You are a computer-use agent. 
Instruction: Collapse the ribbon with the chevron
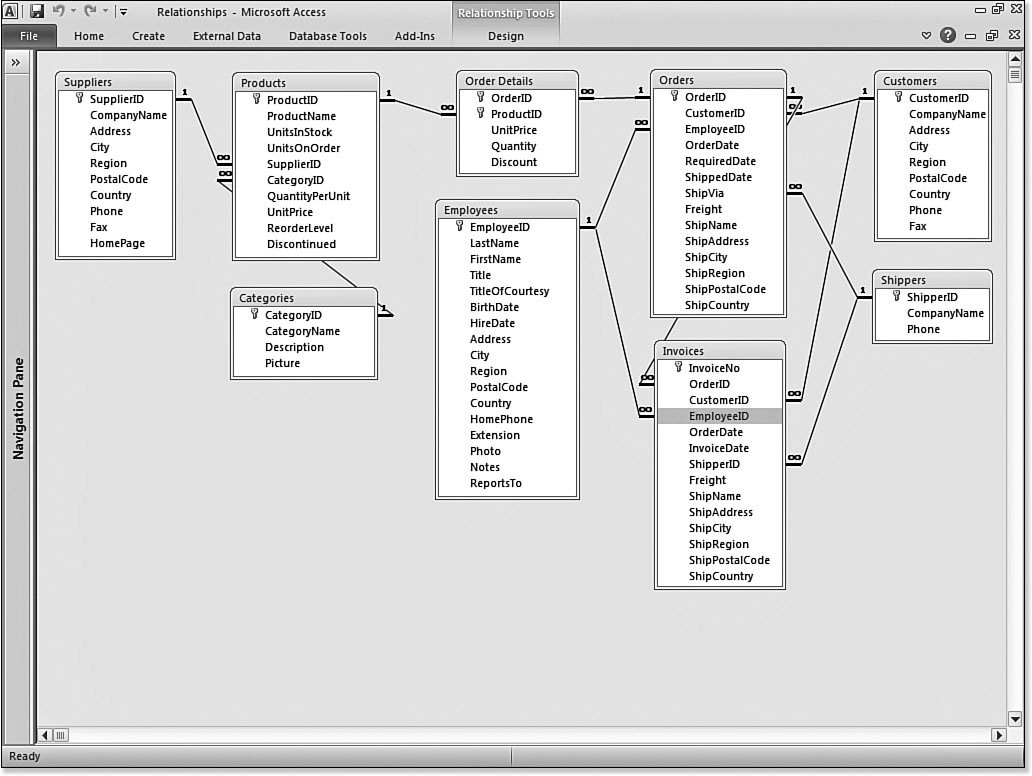pos(926,36)
